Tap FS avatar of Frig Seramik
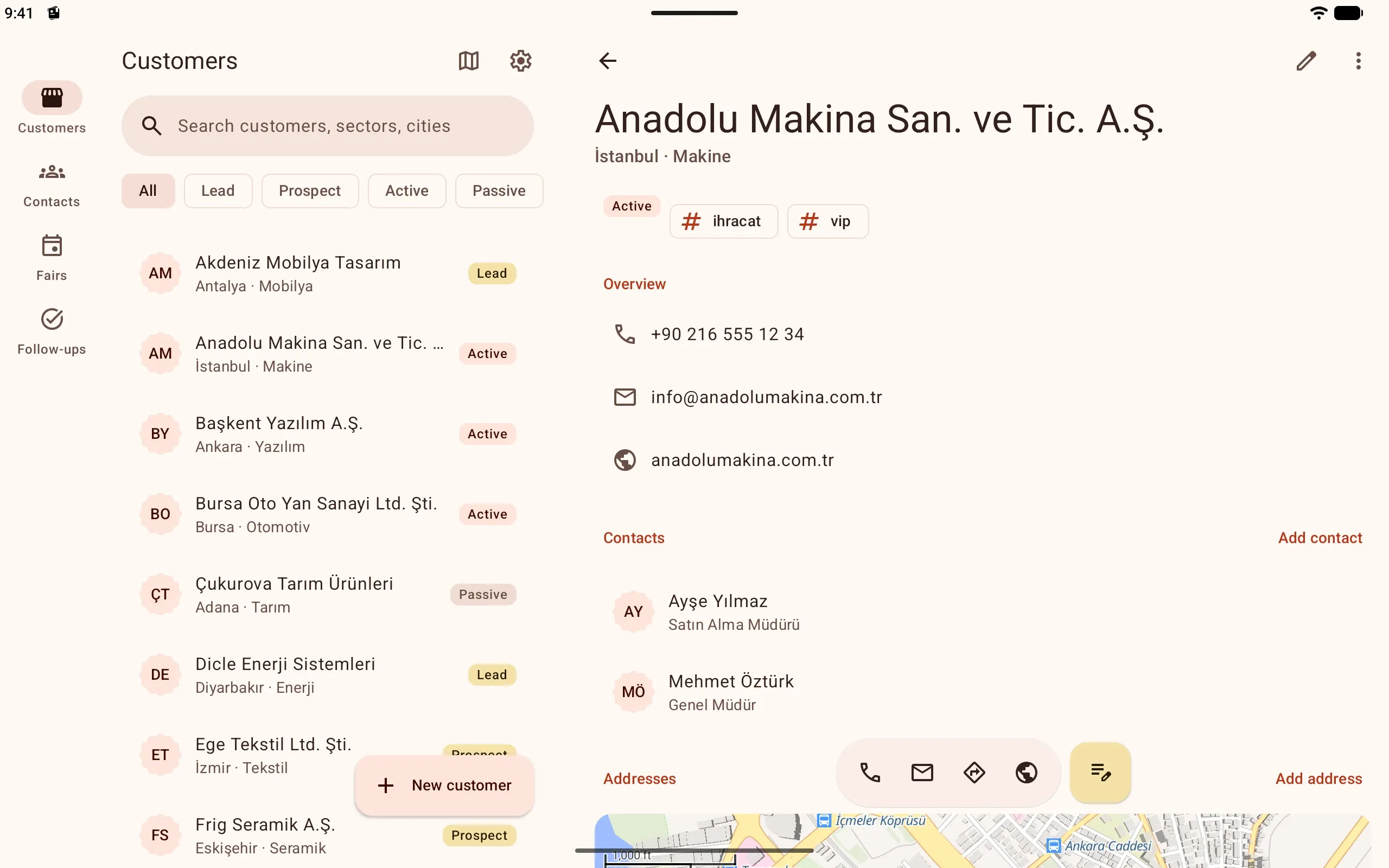The height and width of the screenshot is (868, 1389). pyautogui.click(x=160, y=836)
